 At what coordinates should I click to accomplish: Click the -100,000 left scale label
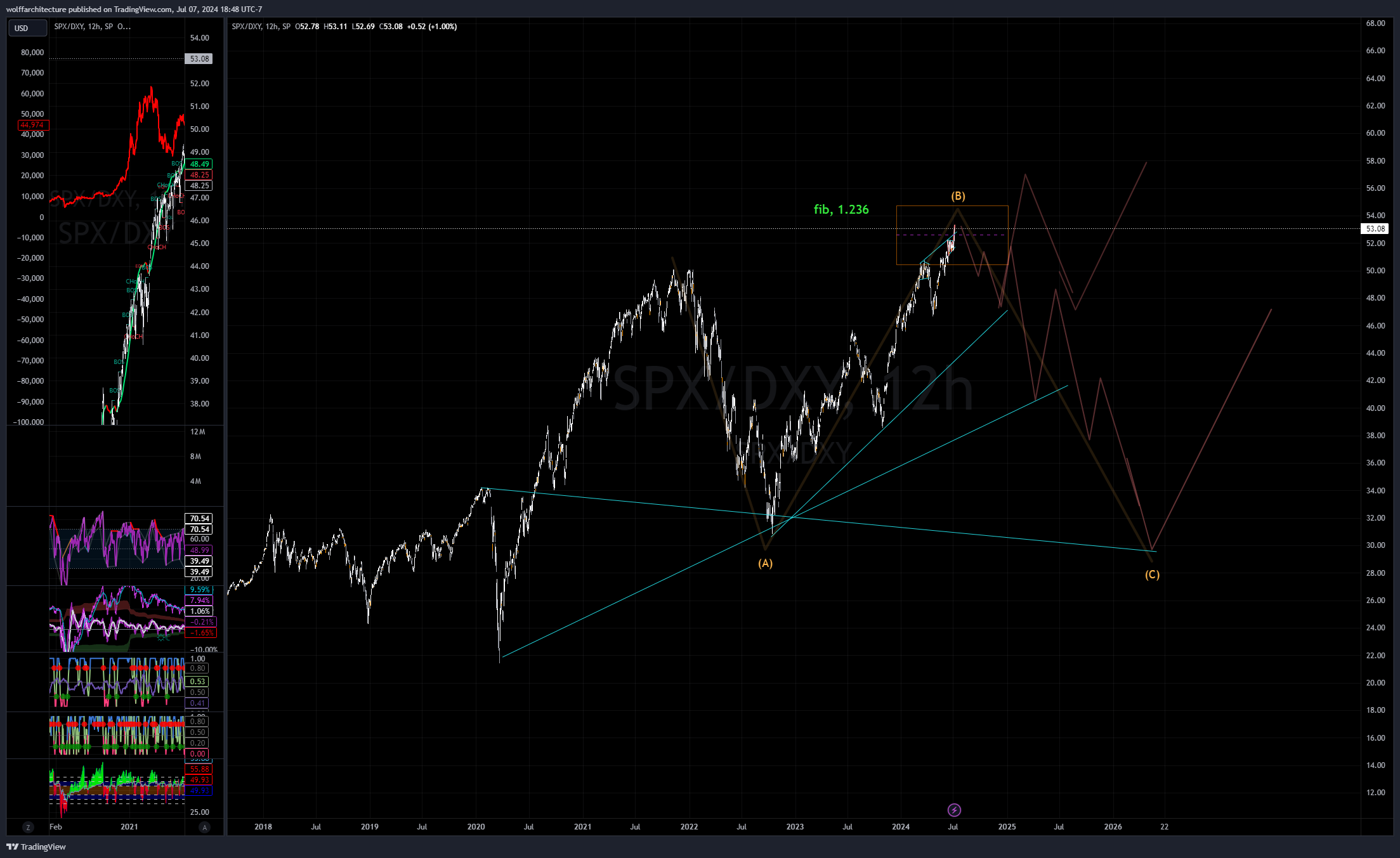click(29, 422)
